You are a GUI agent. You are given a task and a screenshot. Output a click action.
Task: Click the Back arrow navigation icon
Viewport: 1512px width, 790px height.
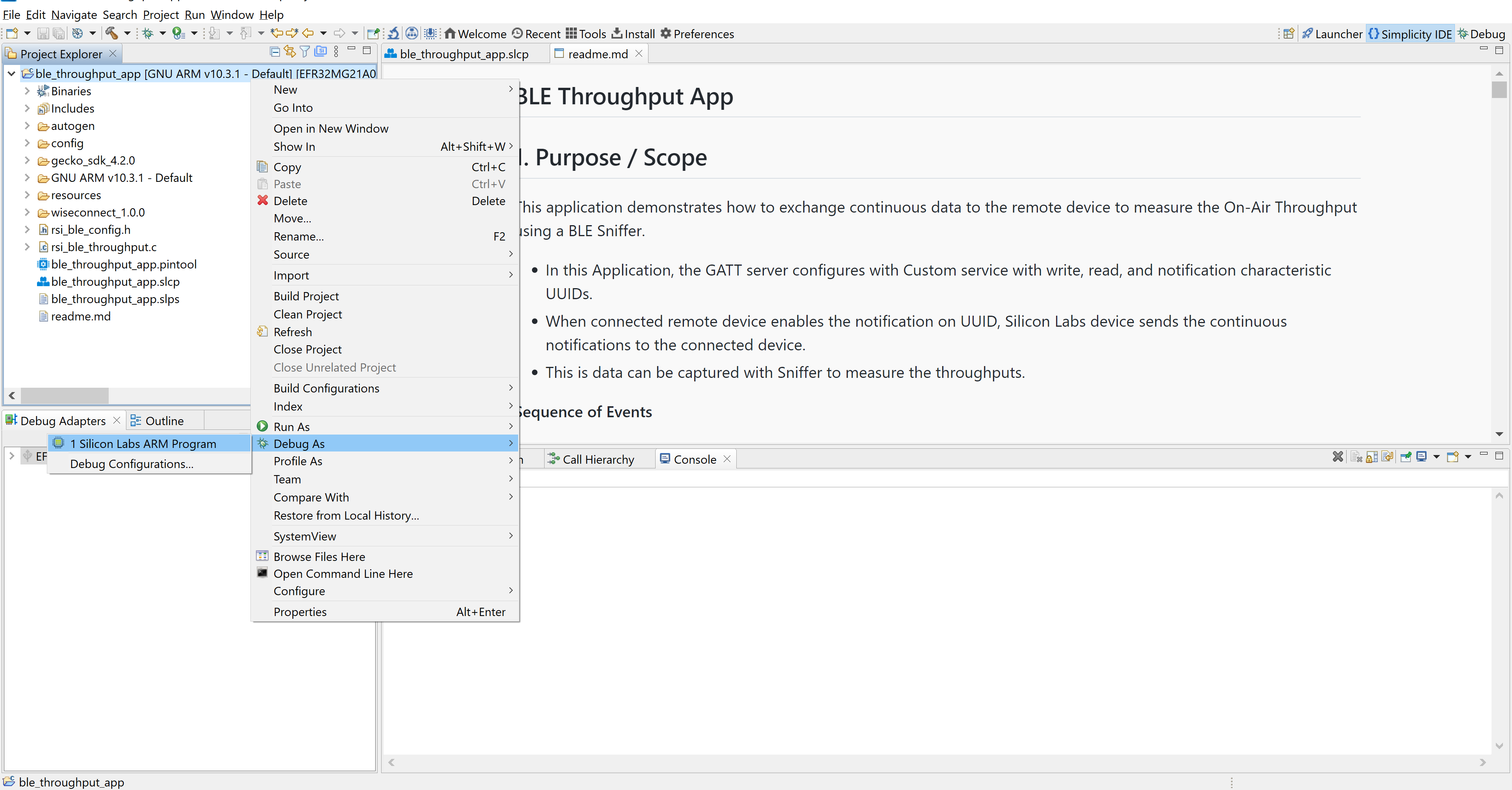(308, 33)
